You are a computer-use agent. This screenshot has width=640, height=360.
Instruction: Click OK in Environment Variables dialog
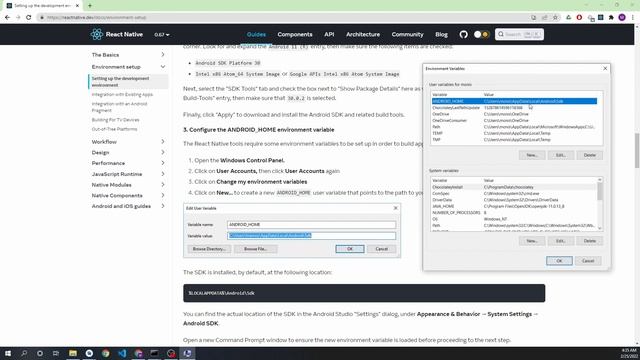pos(559,261)
